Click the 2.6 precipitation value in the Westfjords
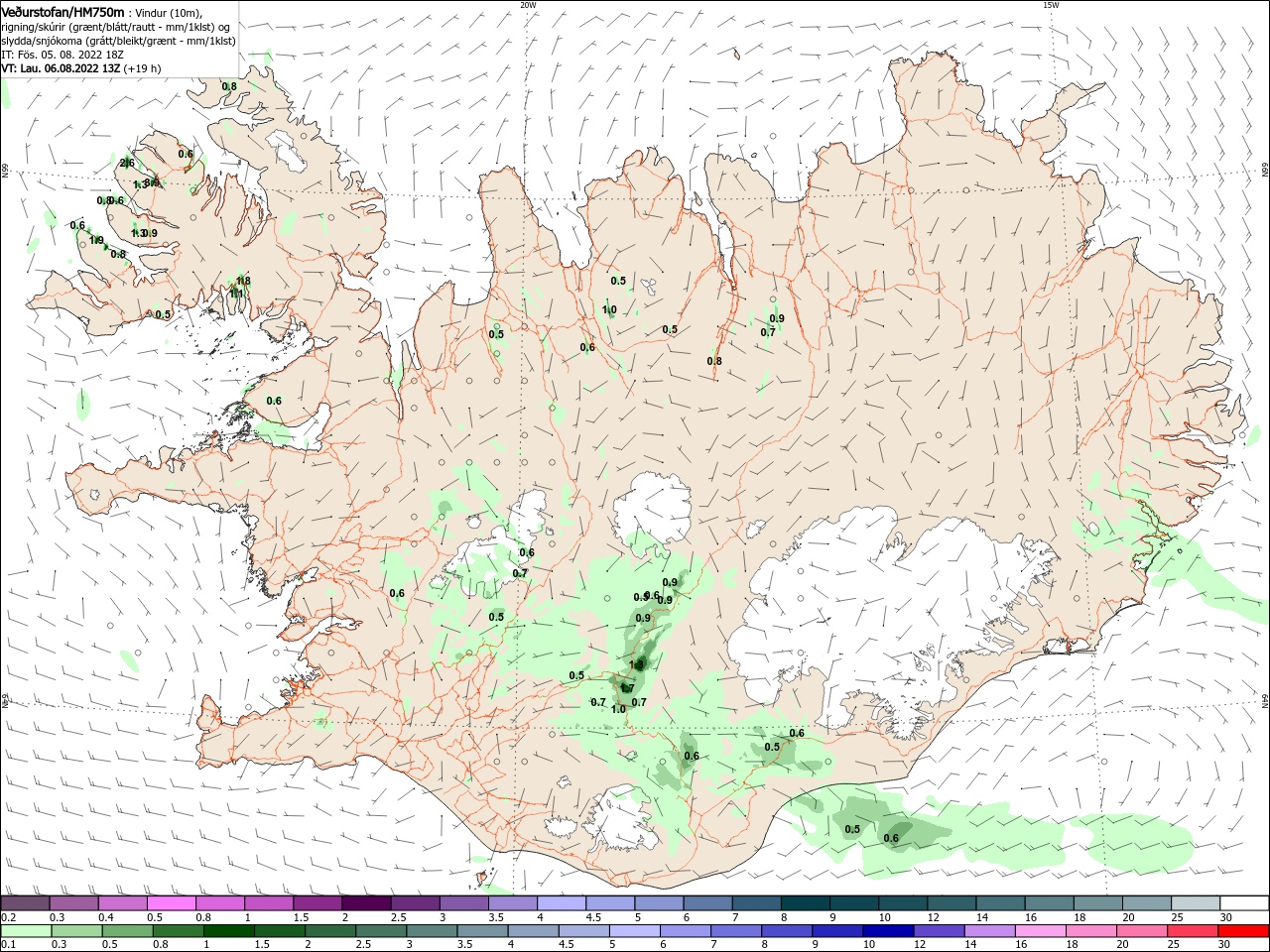Viewport: 1270px width, 952px height. tap(127, 163)
